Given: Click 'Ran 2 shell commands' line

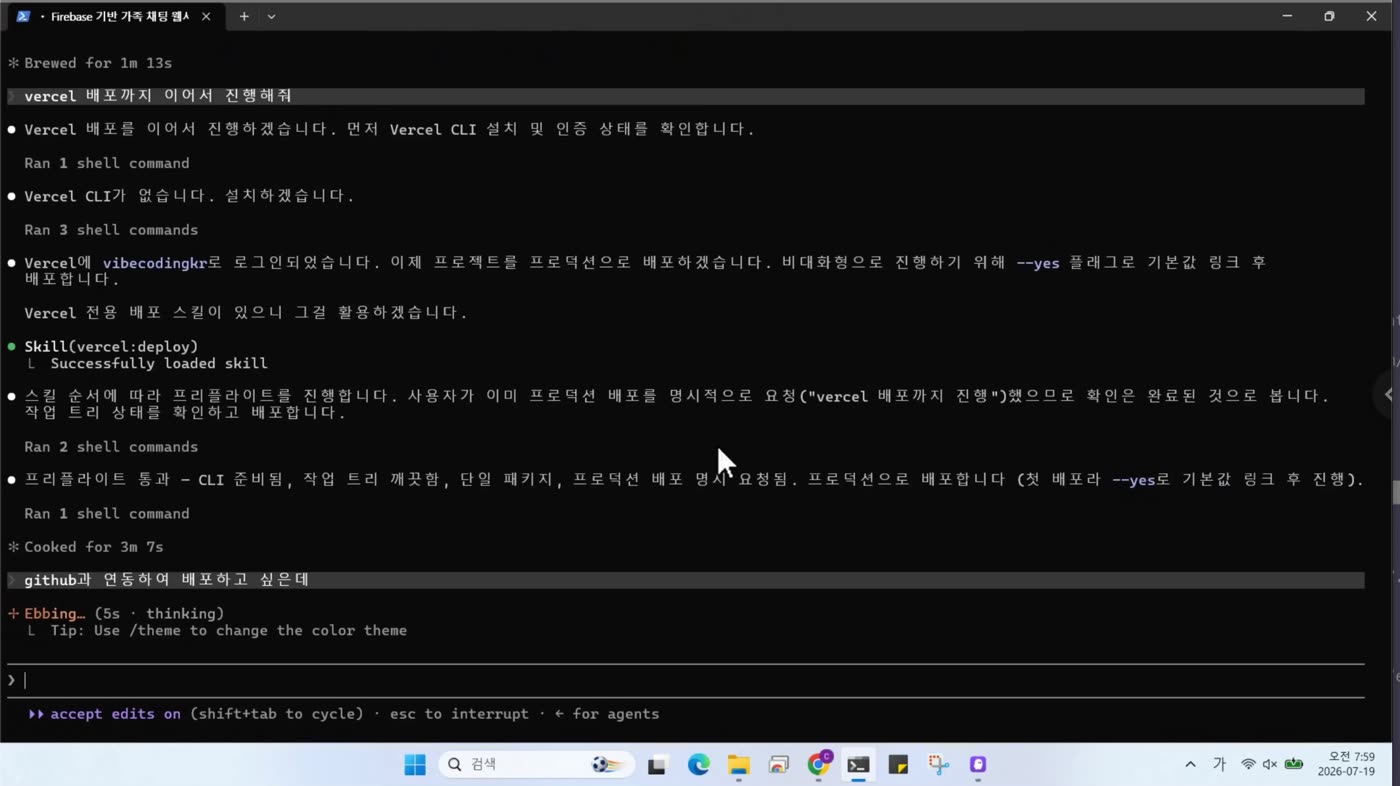Looking at the screenshot, I should [111, 447].
